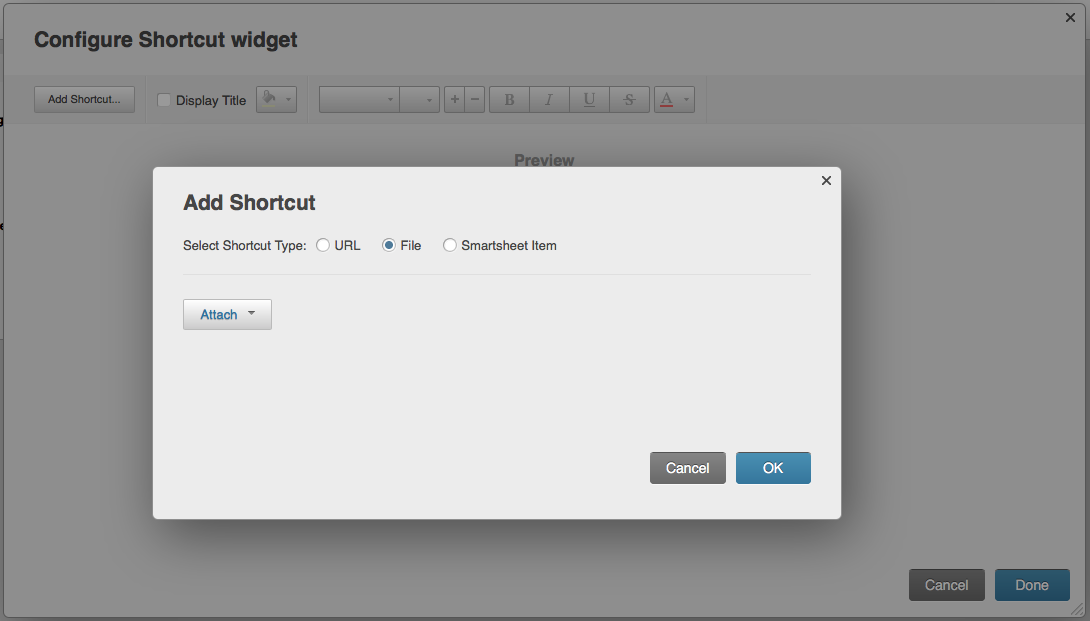Expand the Attach dropdown
This screenshot has width=1090, height=621.
(227, 314)
